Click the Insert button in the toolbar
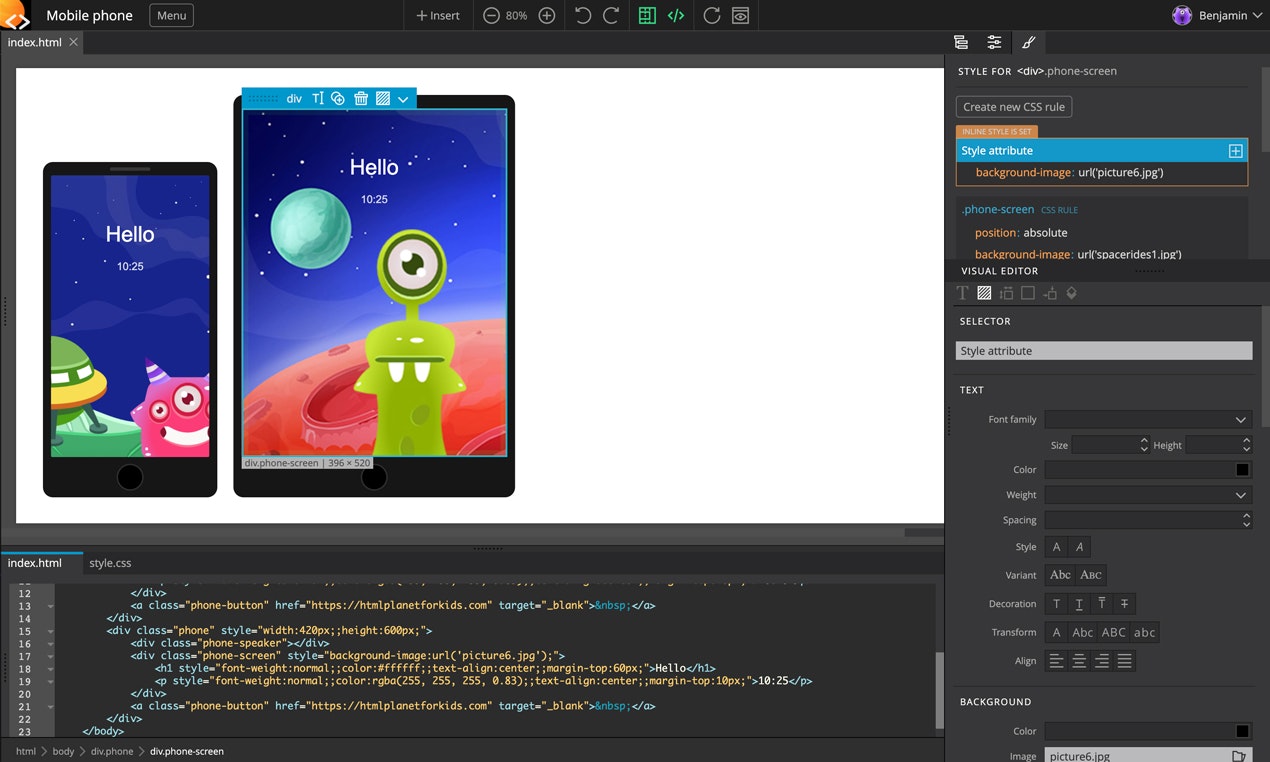This screenshot has height=762, width=1270. click(437, 15)
